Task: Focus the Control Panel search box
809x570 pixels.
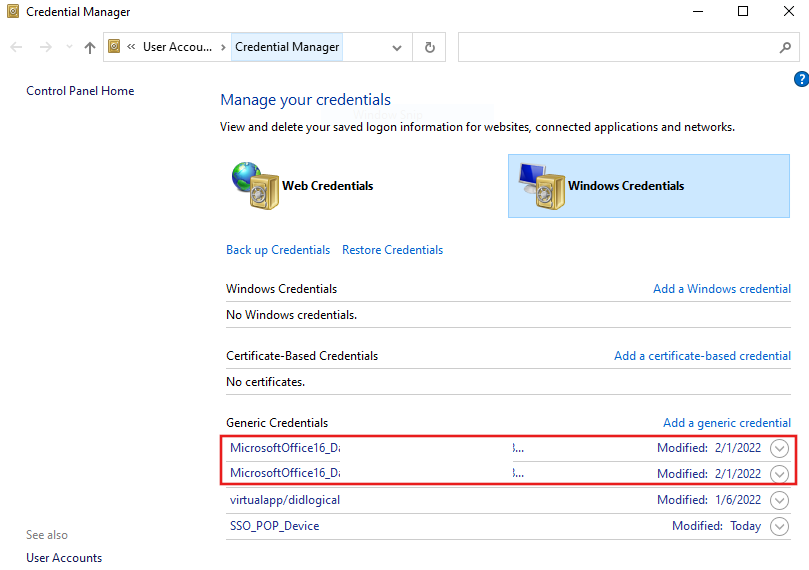Action: click(x=628, y=47)
